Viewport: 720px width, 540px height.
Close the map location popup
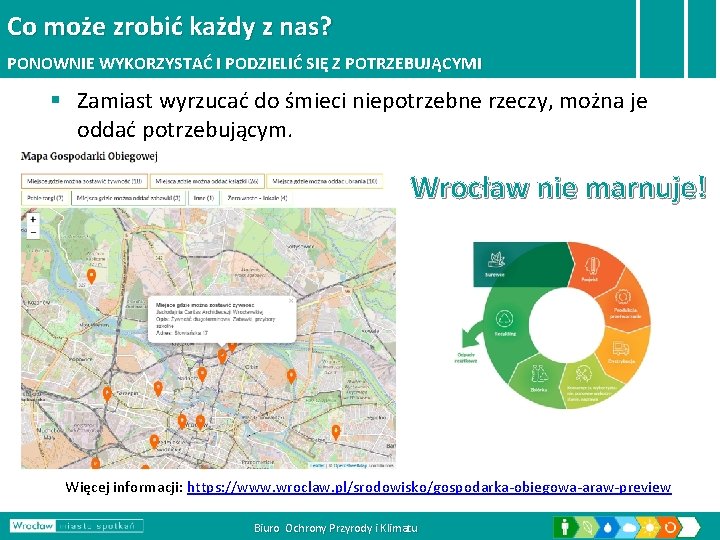290,301
